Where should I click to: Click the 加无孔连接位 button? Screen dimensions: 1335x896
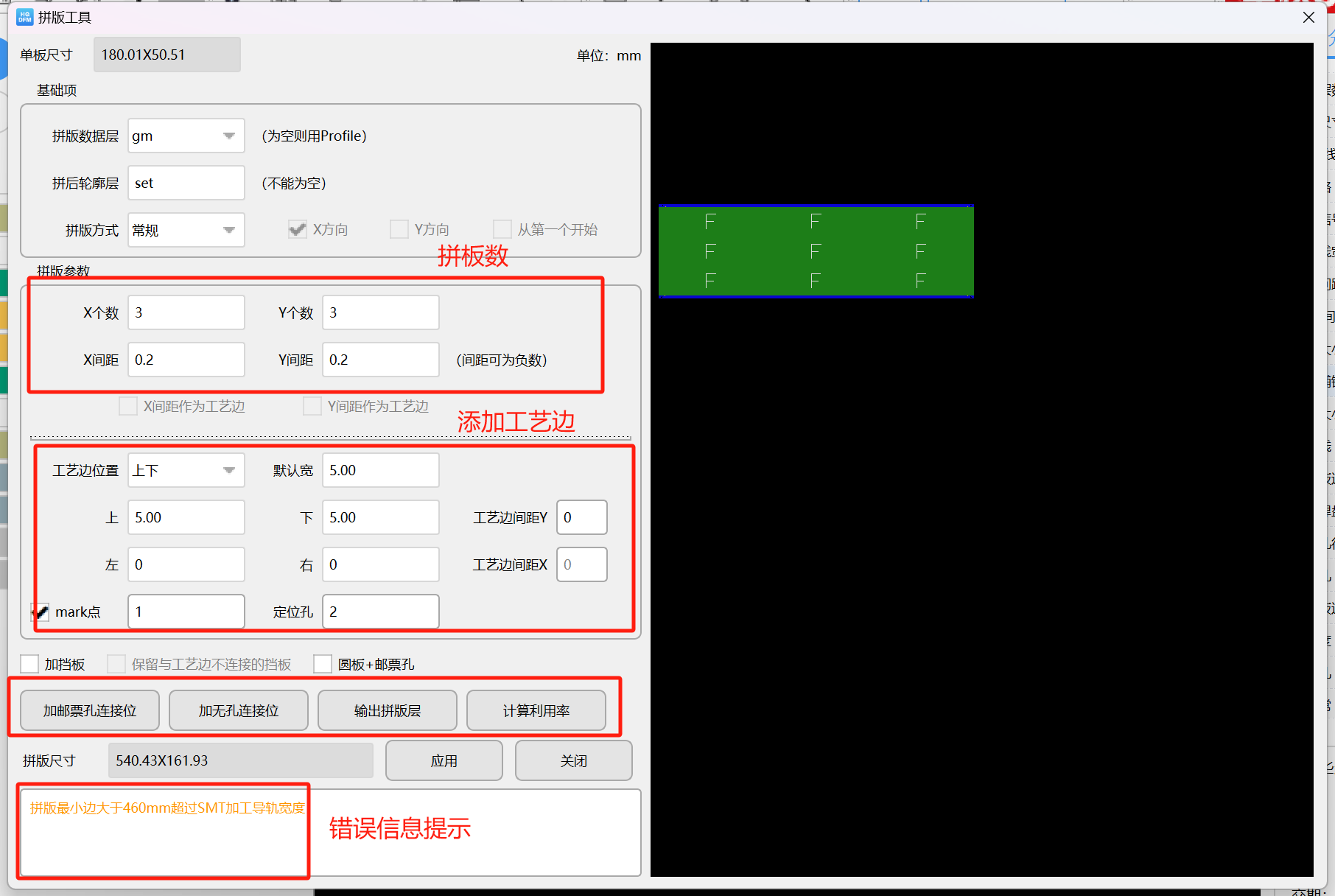click(239, 710)
